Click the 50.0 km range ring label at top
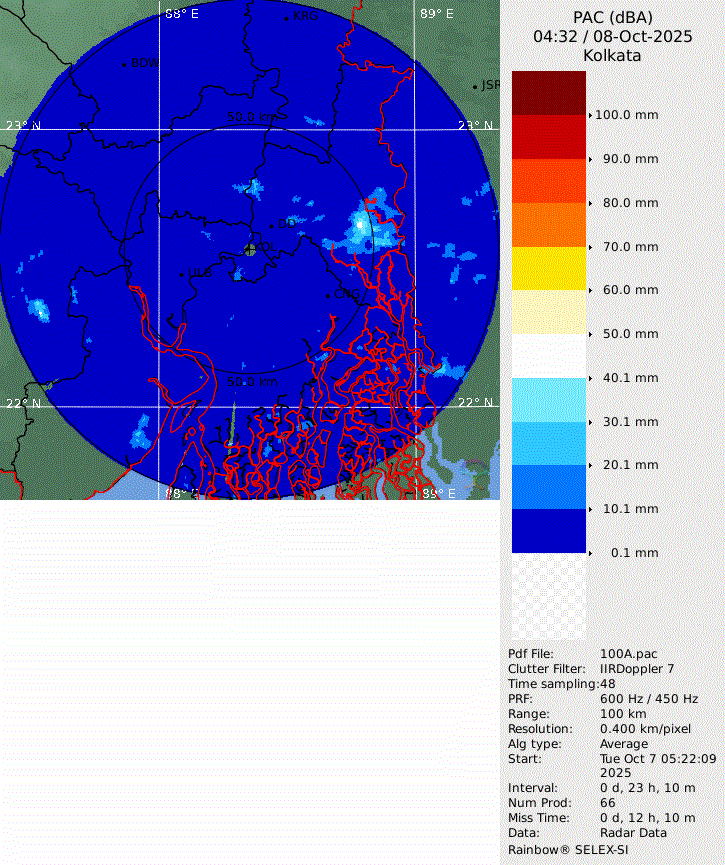 pos(253,117)
